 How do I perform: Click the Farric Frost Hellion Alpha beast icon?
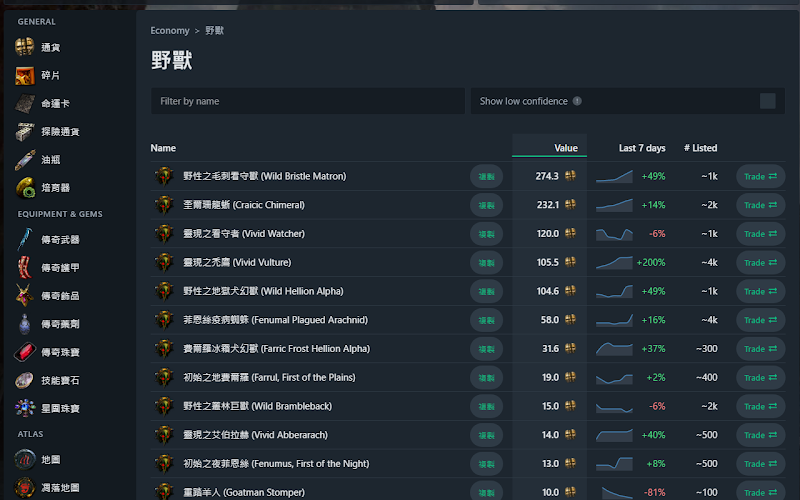point(164,348)
